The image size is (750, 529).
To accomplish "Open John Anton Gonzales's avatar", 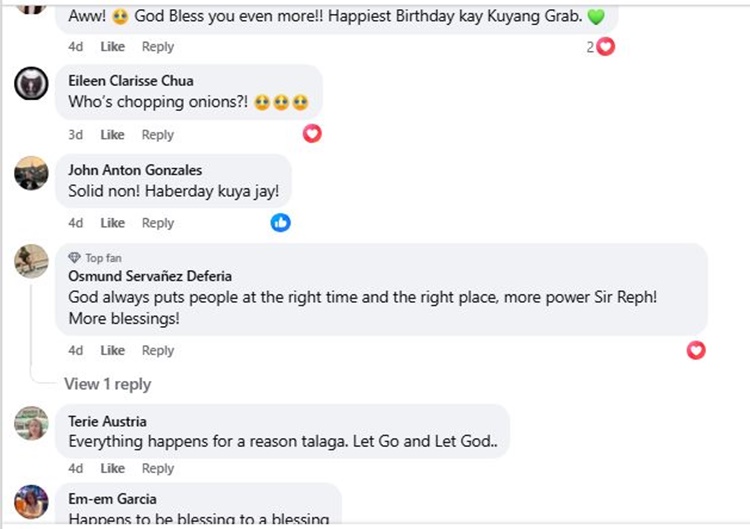I will [x=31, y=173].
